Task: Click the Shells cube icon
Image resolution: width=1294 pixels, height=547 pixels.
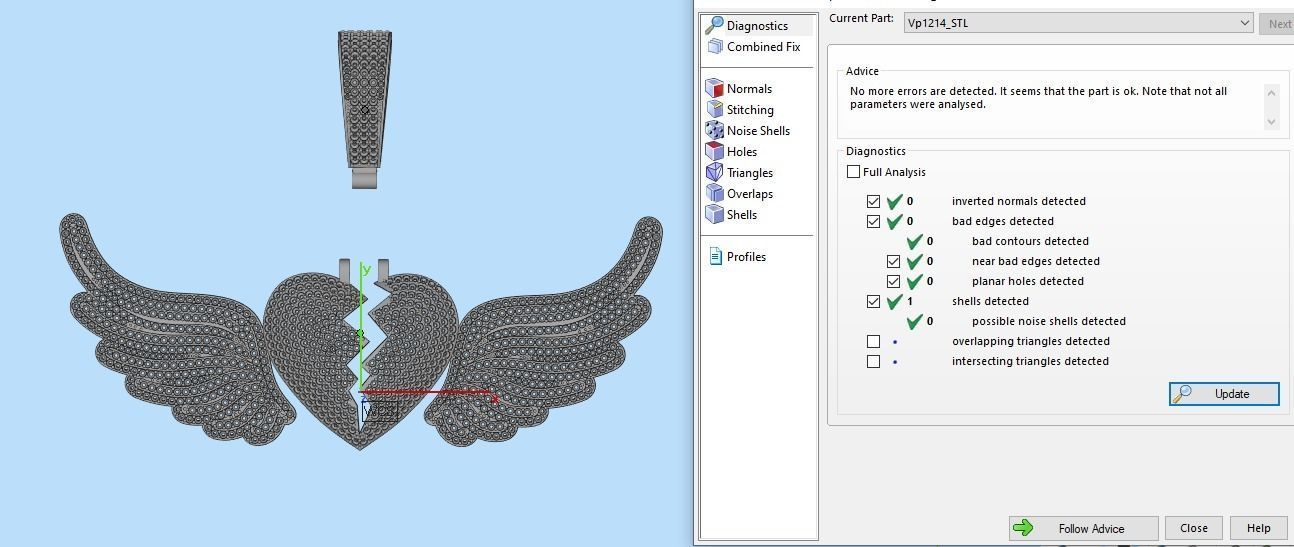Action: [x=714, y=214]
